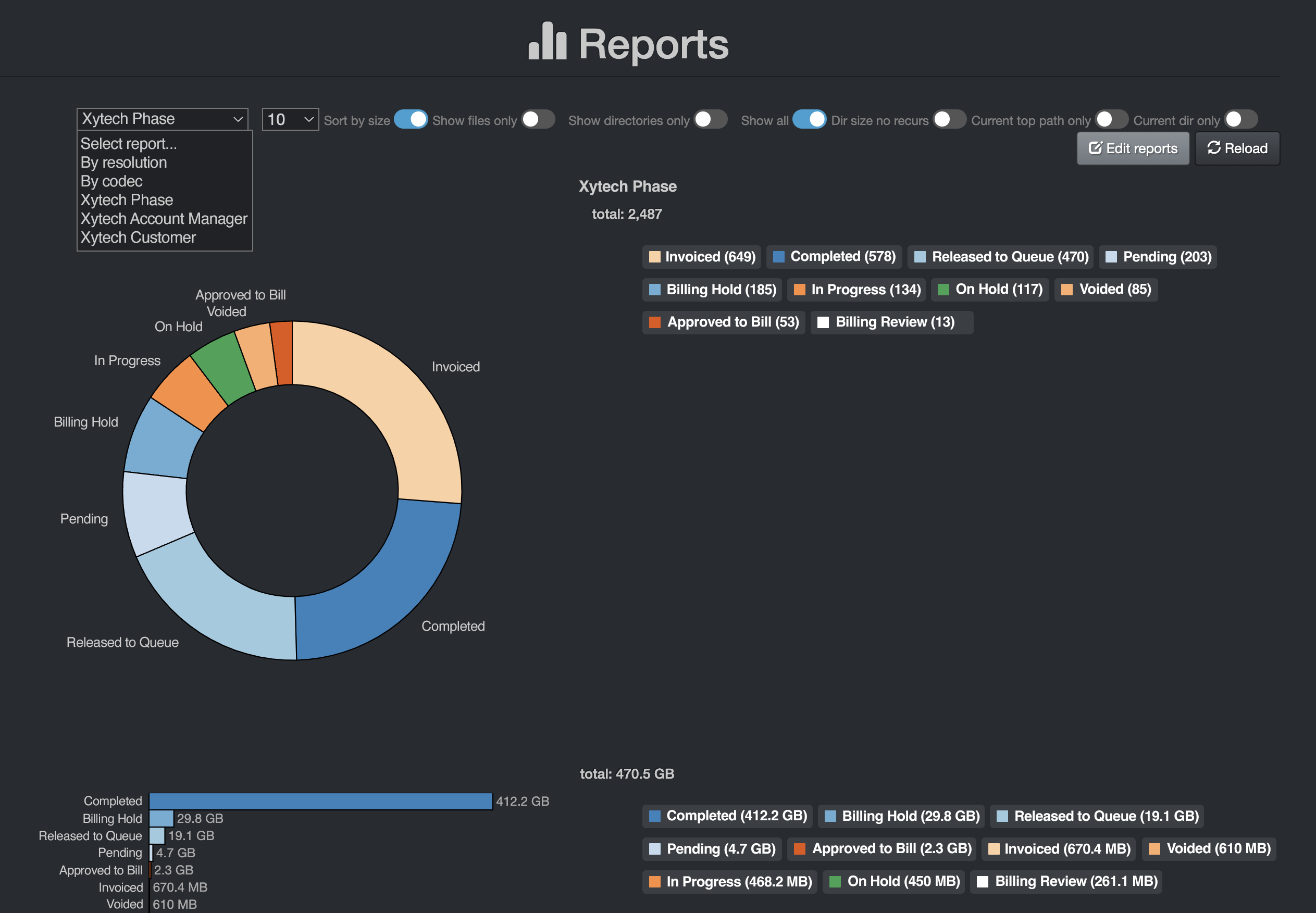
Task: Disable the Sort by size toggle
Action: [410, 120]
